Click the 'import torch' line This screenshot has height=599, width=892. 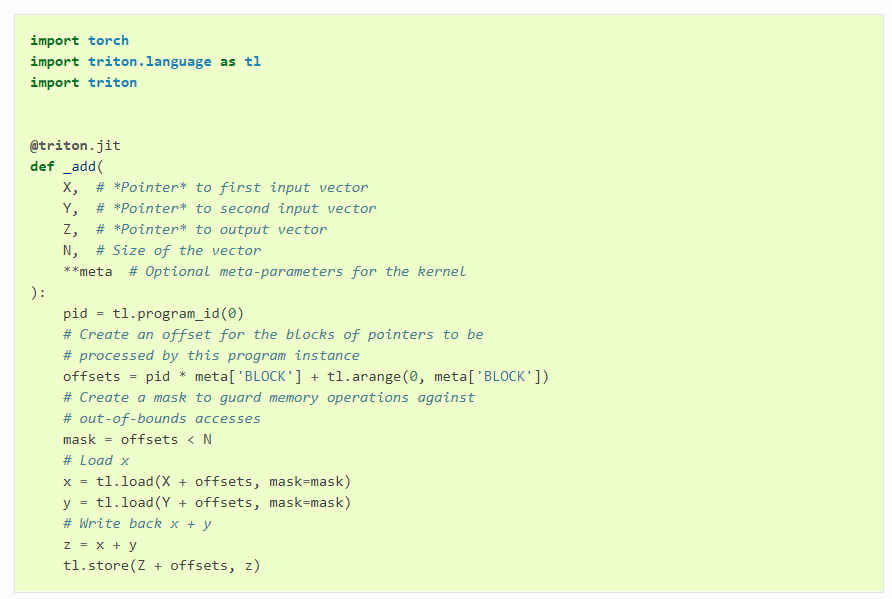pos(80,40)
